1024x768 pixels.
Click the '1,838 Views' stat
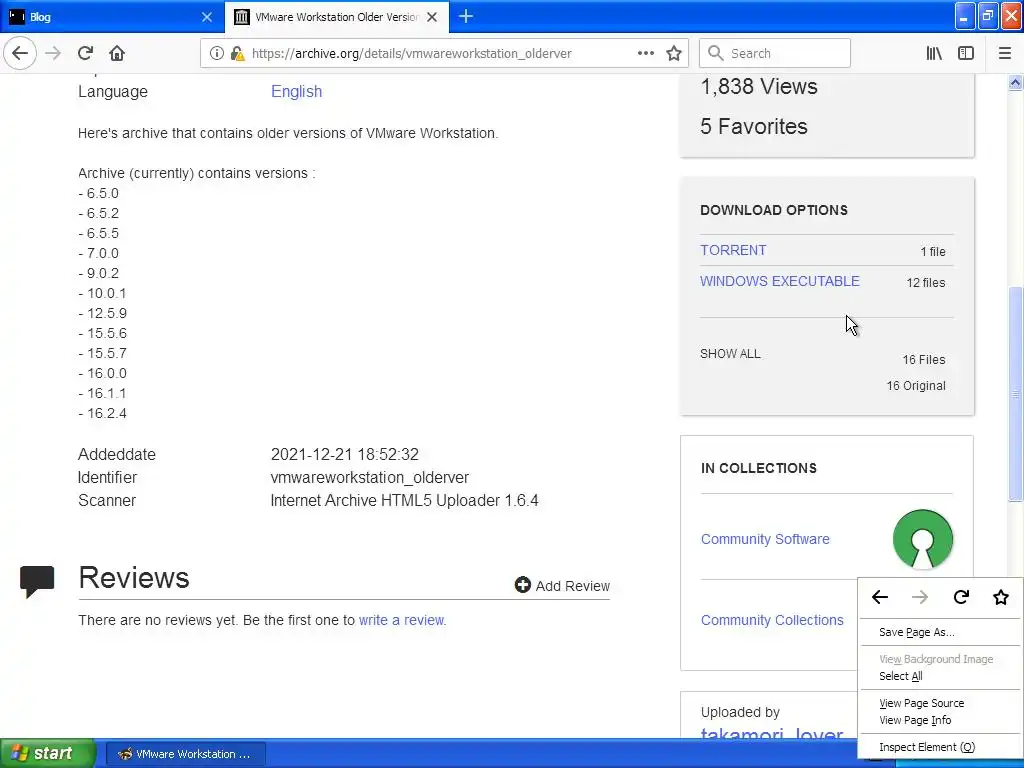pos(759,86)
